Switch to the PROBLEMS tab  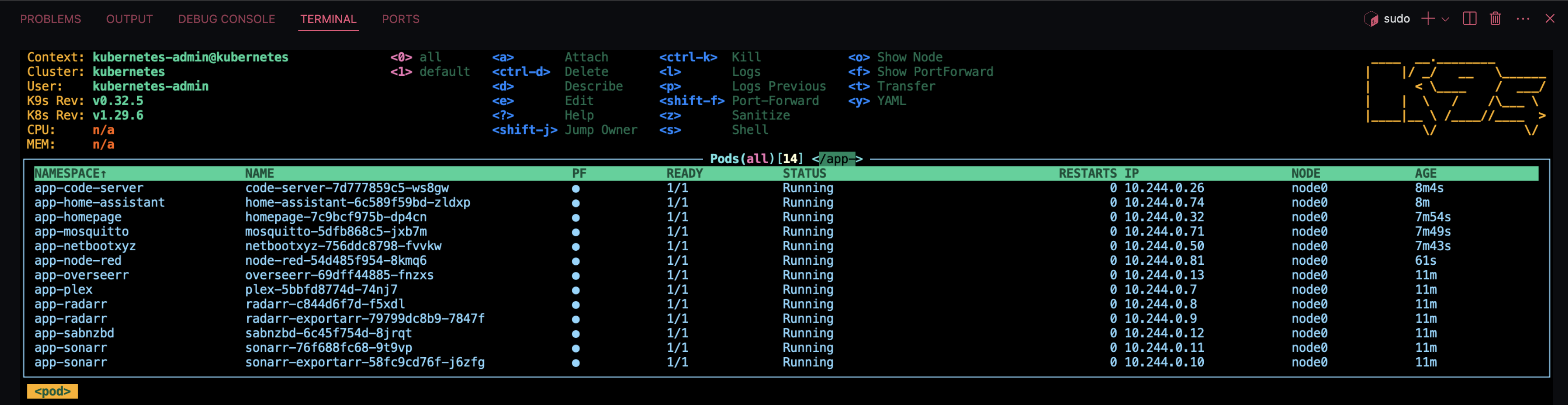click(x=51, y=19)
